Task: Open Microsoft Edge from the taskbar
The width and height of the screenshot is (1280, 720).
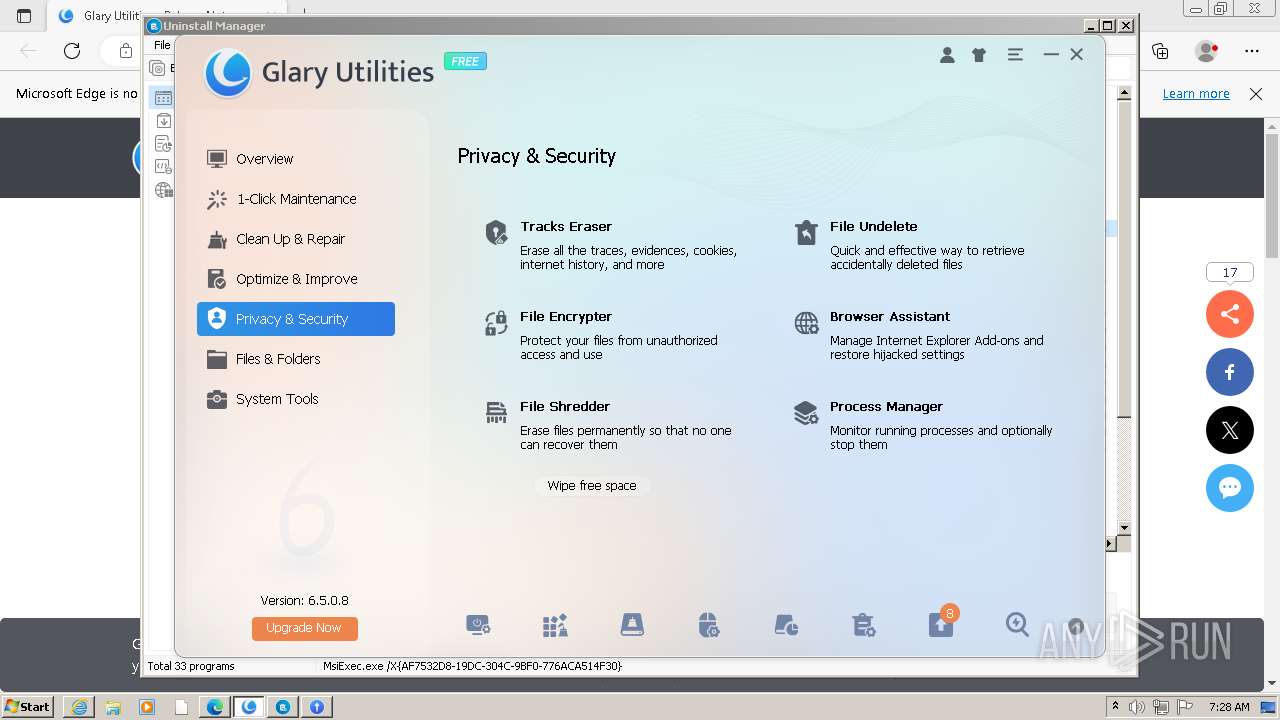Action: 215,707
